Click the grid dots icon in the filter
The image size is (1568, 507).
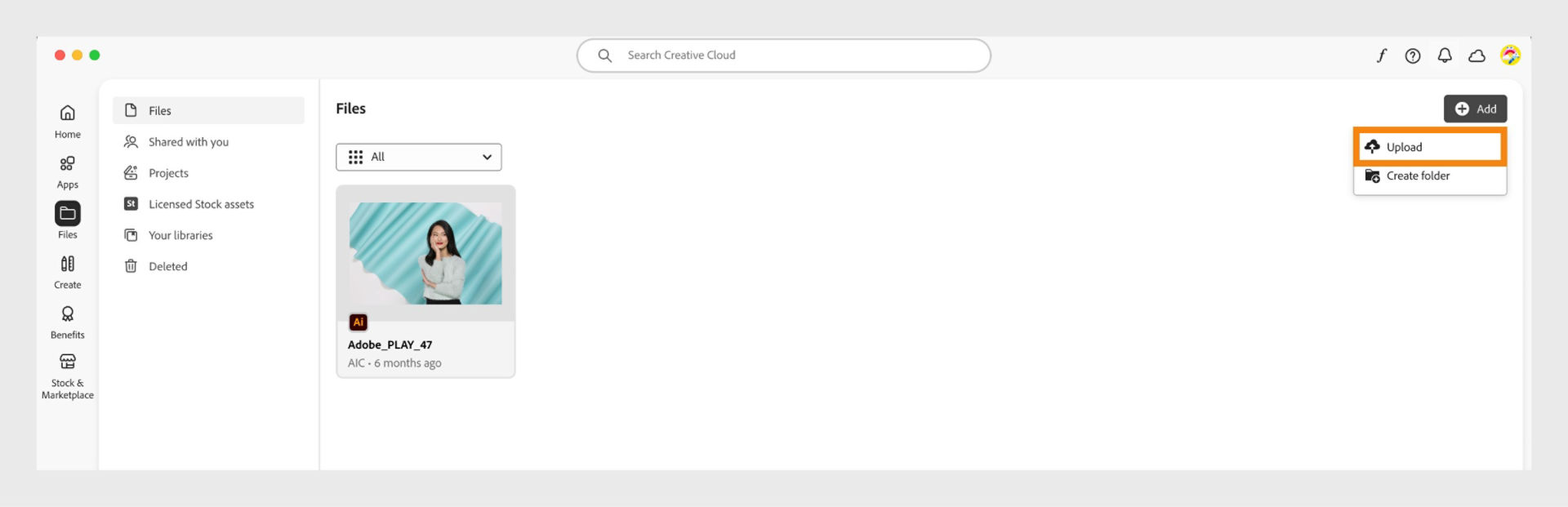coord(355,157)
